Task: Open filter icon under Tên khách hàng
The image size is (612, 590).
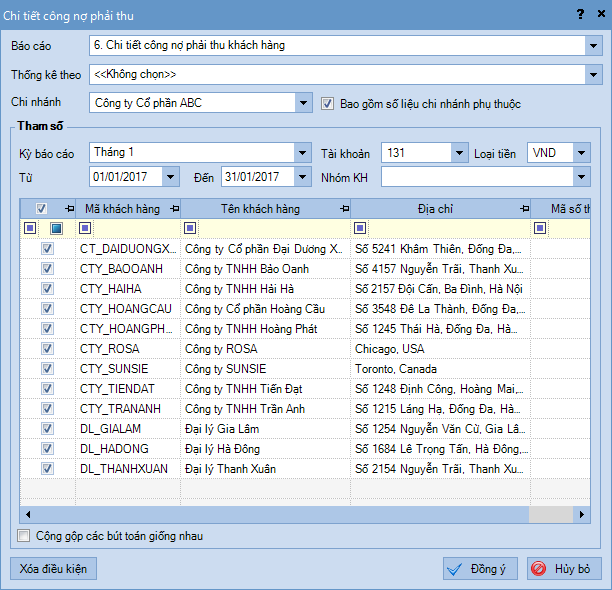Action: (x=190, y=229)
